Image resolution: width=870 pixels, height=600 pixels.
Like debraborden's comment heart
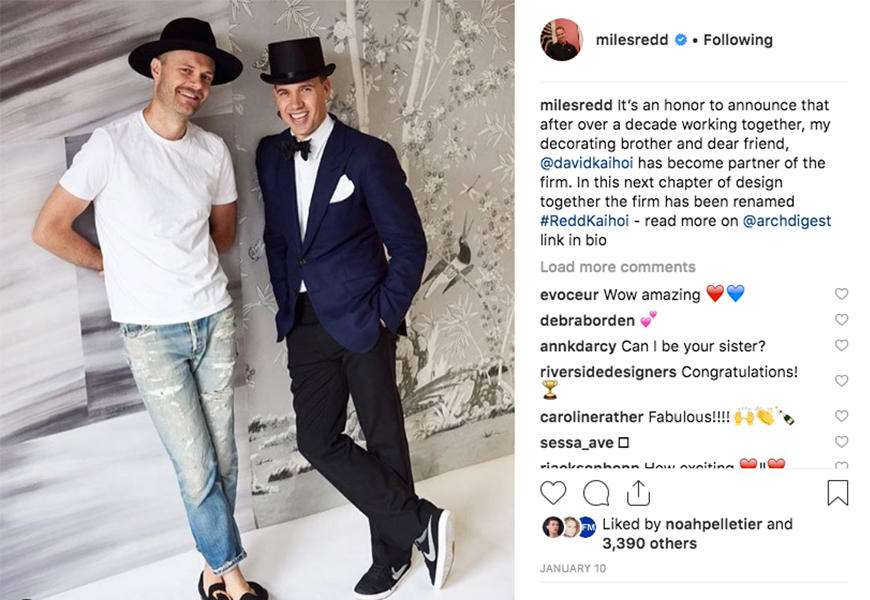coord(842,319)
